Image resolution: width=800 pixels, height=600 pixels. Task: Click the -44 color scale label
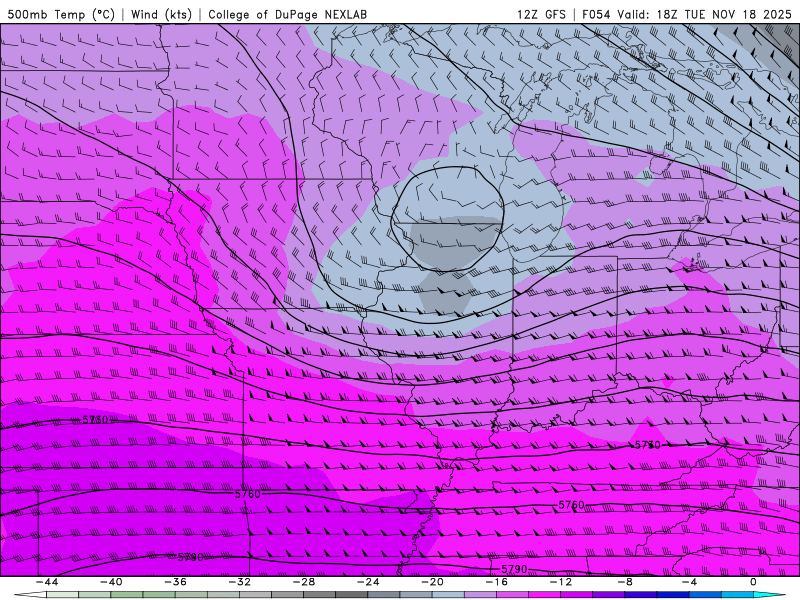pos(46,582)
